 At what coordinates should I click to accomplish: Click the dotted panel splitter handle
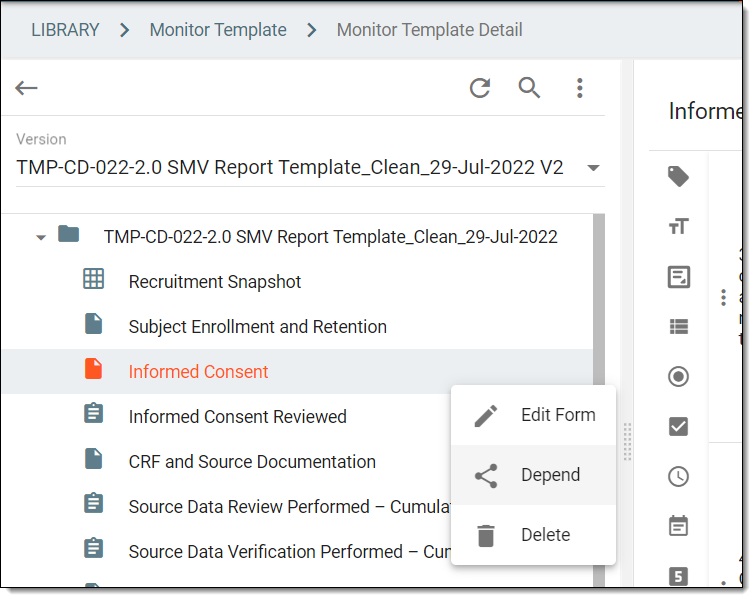(627, 442)
